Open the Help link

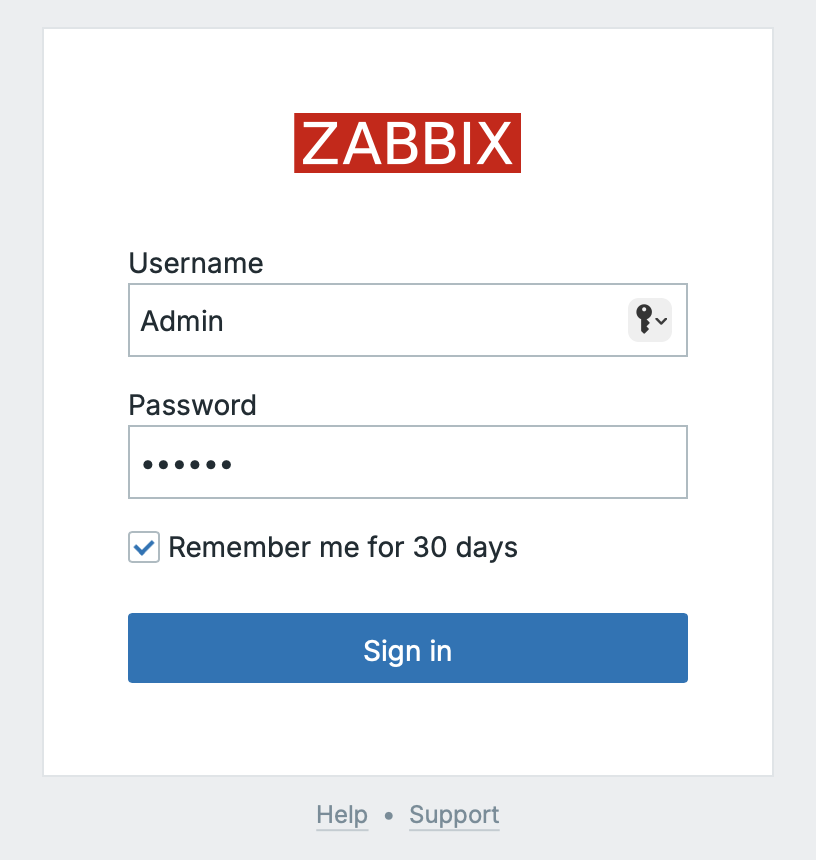tap(342, 815)
